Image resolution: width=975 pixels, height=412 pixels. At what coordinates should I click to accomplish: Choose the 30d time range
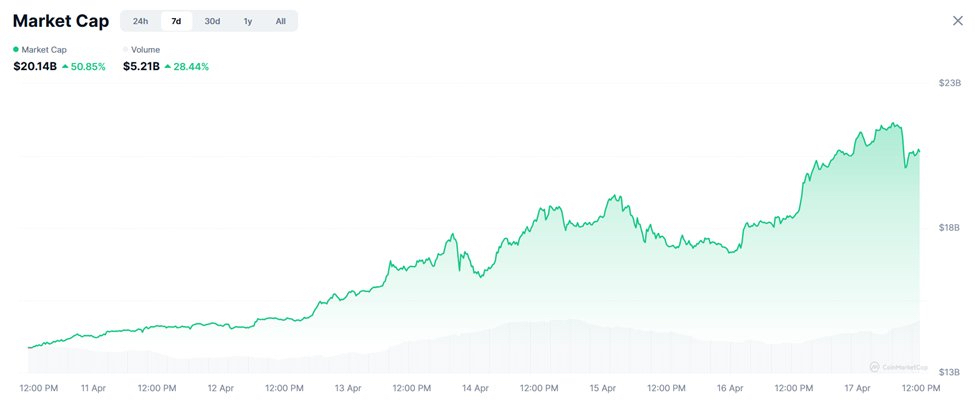tap(212, 21)
